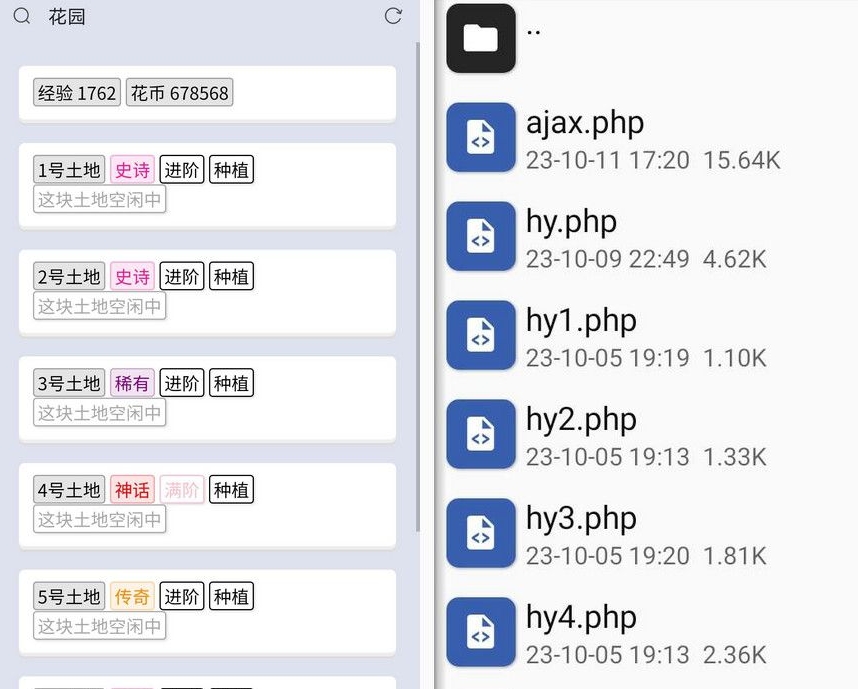Click 进阶 for 3号土地
Image resolution: width=858 pixels, height=689 pixels.
tap(182, 383)
